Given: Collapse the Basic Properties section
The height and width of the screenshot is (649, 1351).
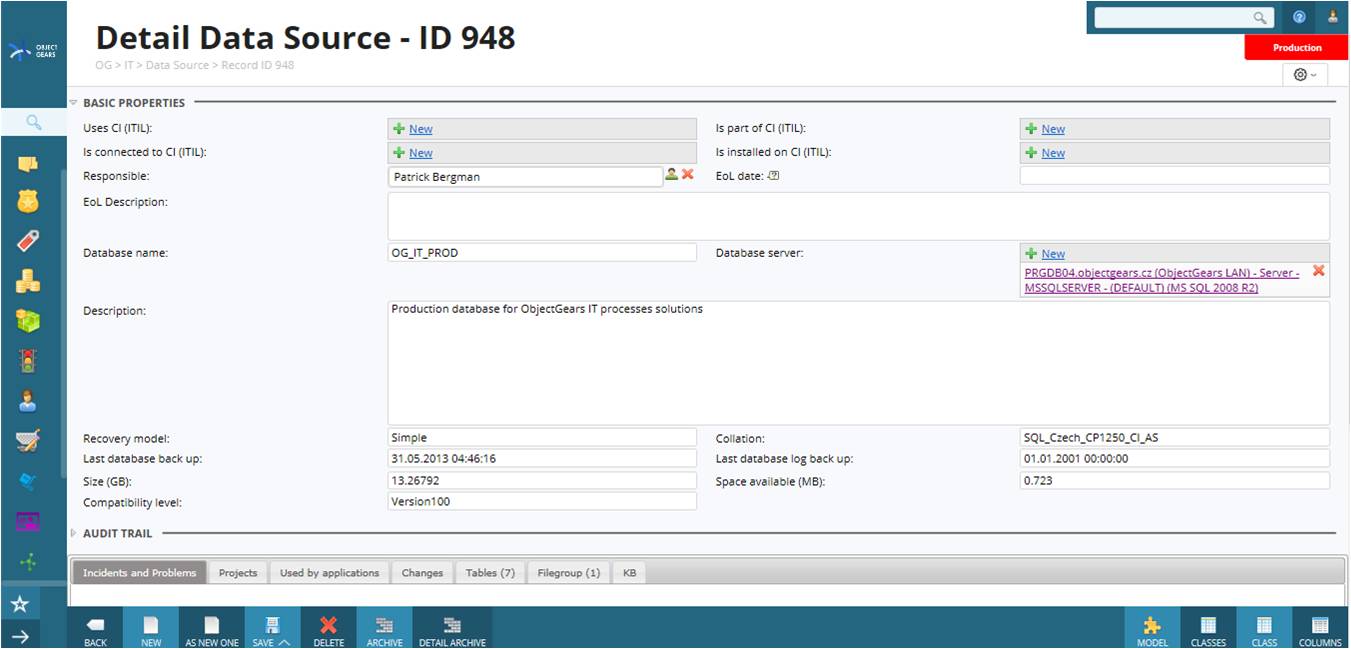Looking at the screenshot, I should [x=74, y=102].
